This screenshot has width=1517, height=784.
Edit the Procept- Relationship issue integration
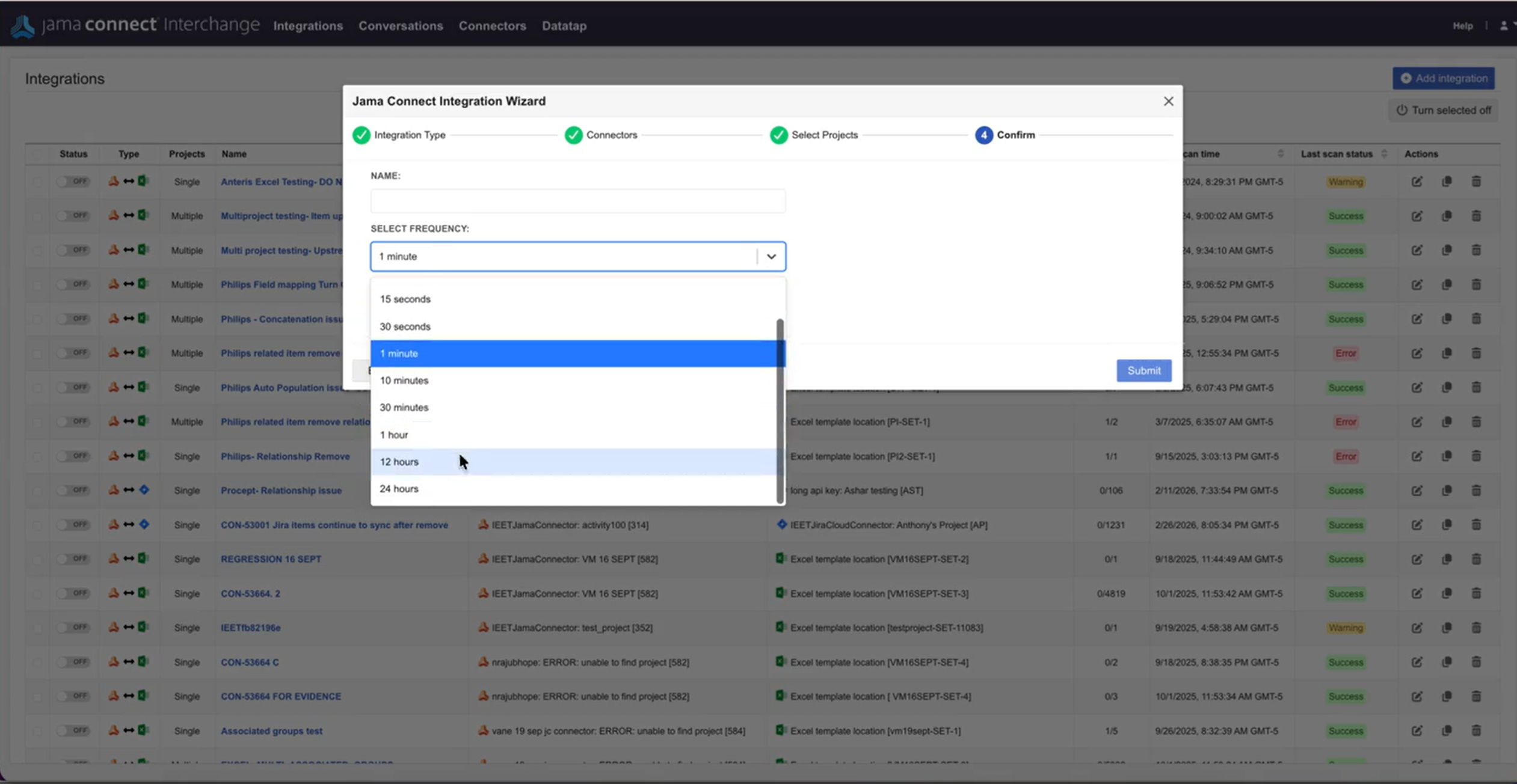coord(1417,490)
